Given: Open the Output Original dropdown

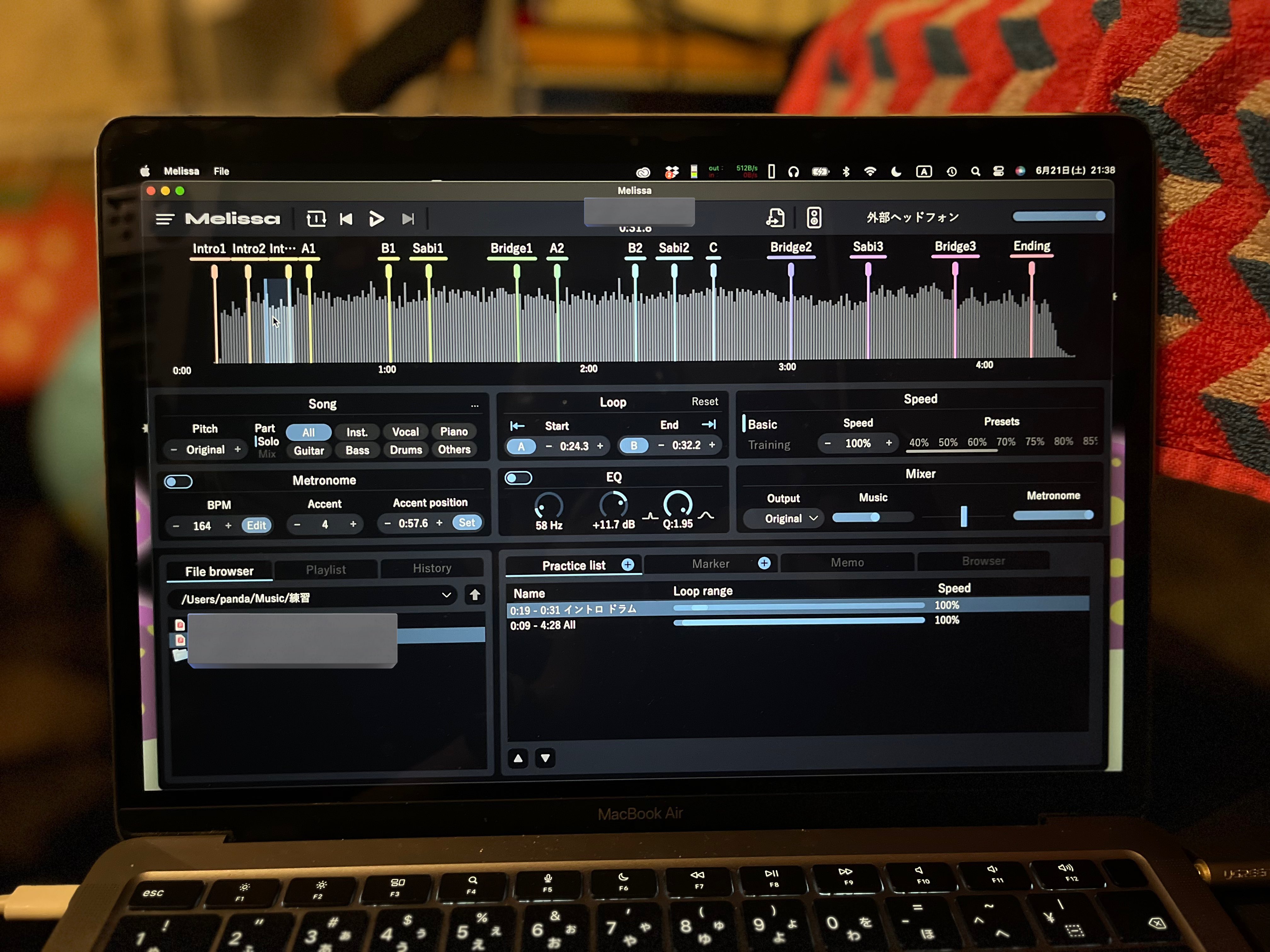Looking at the screenshot, I should coord(783,519).
